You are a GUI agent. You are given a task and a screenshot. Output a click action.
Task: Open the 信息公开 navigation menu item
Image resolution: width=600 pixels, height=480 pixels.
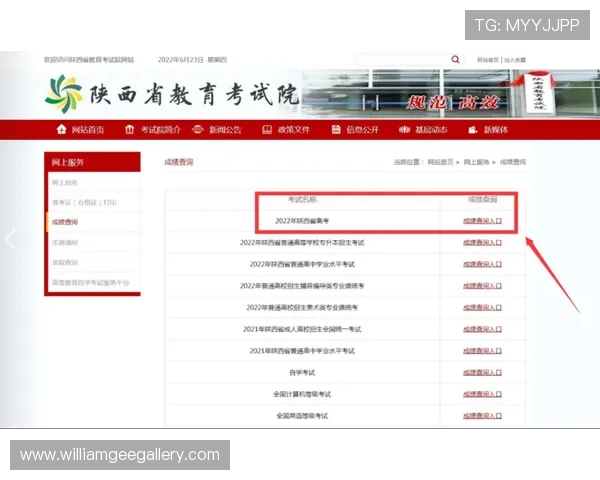[x=362, y=130]
